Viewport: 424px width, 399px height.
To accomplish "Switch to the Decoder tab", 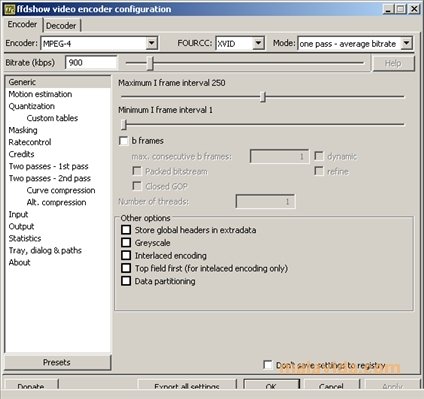I will click(x=61, y=26).
